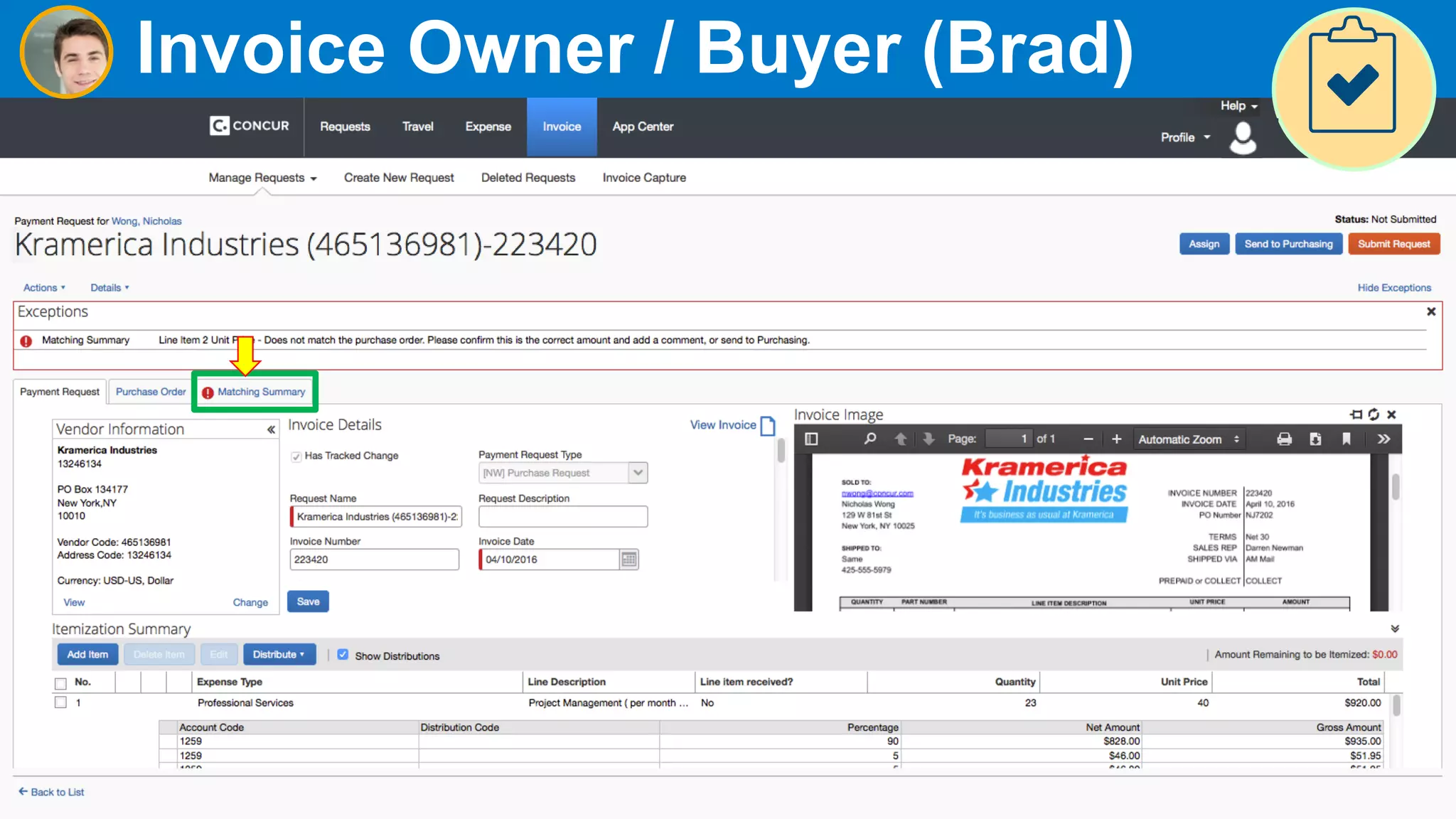This screenshot has width=1456, height=819.
Task: Go to next page in invoice viewer
Action: point(928,439)
